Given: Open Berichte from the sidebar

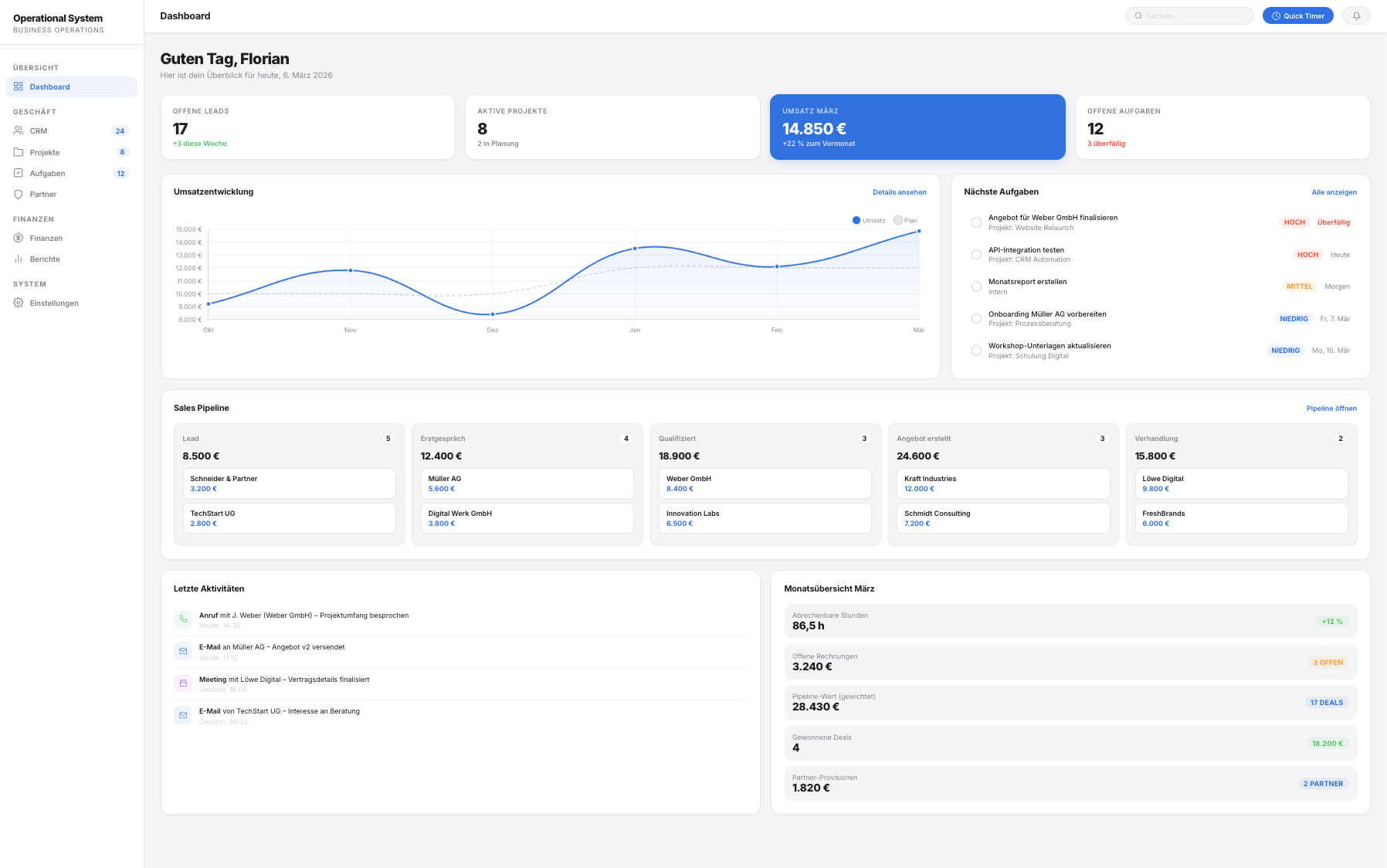Looking at the screenshot, I should (45, 259).
